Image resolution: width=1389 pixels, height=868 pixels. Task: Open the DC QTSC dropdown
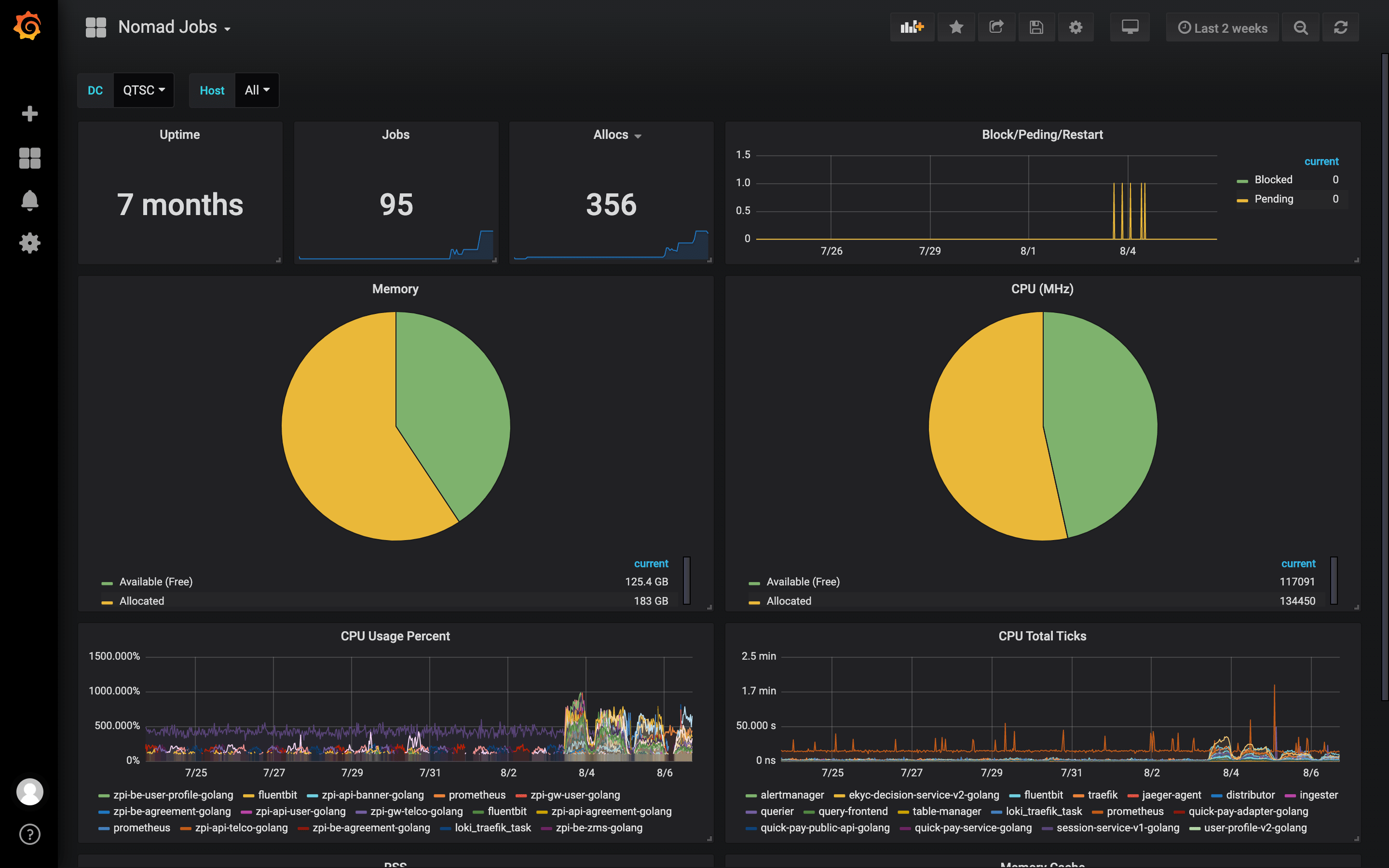tap(144, 90)
